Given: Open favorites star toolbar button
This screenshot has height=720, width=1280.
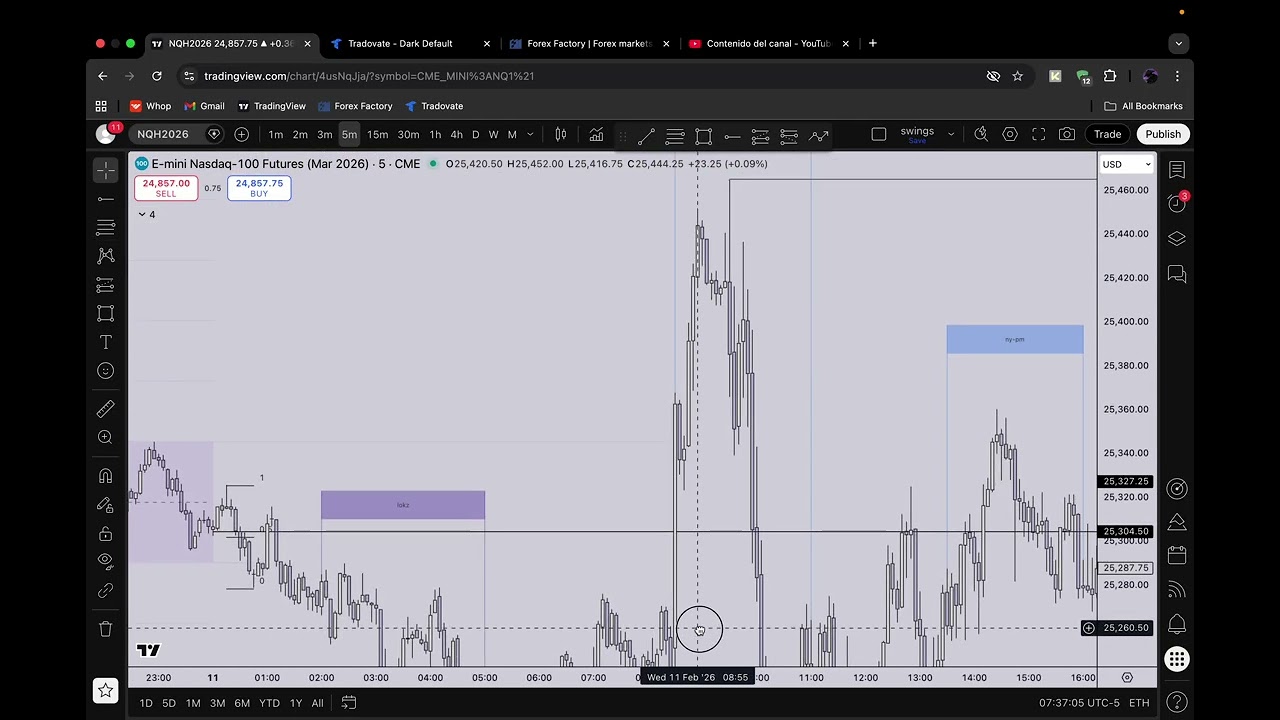Looking at the screenshot, I should (x=105, y=689).
